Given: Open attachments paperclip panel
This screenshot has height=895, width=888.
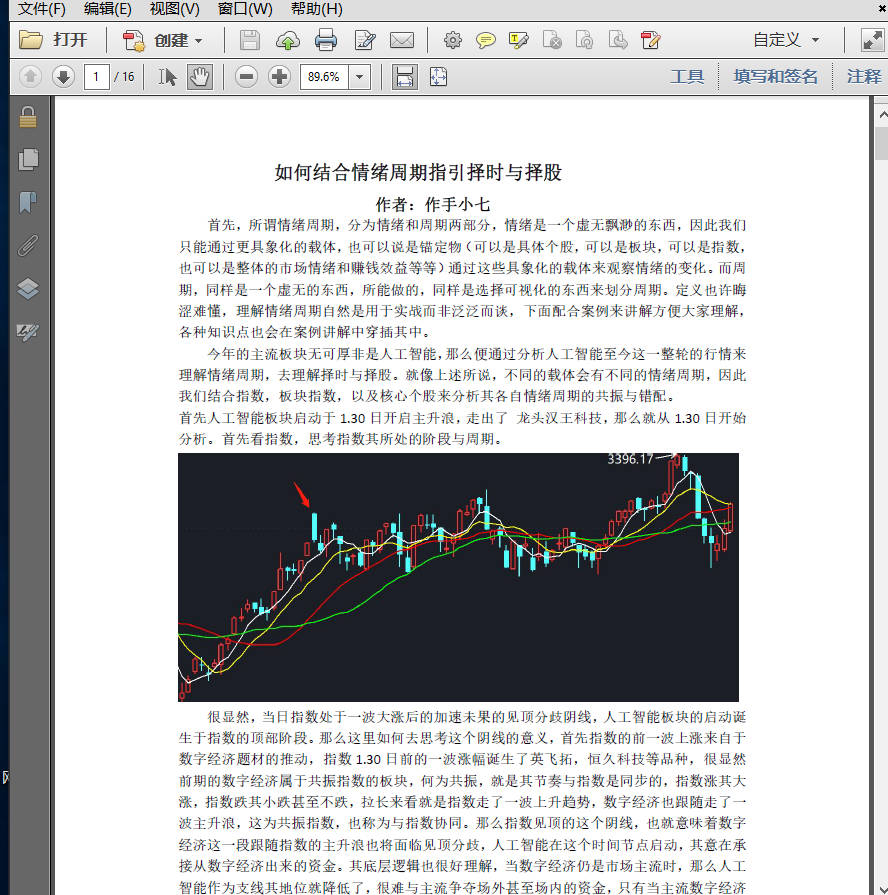Looking at the screenshot, I should pos(28,245).
